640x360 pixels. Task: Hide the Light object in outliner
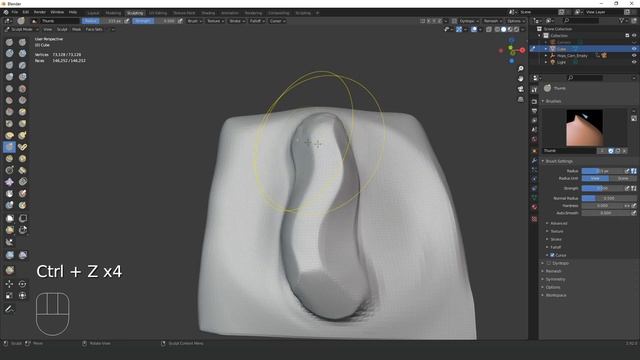[634, 62]
